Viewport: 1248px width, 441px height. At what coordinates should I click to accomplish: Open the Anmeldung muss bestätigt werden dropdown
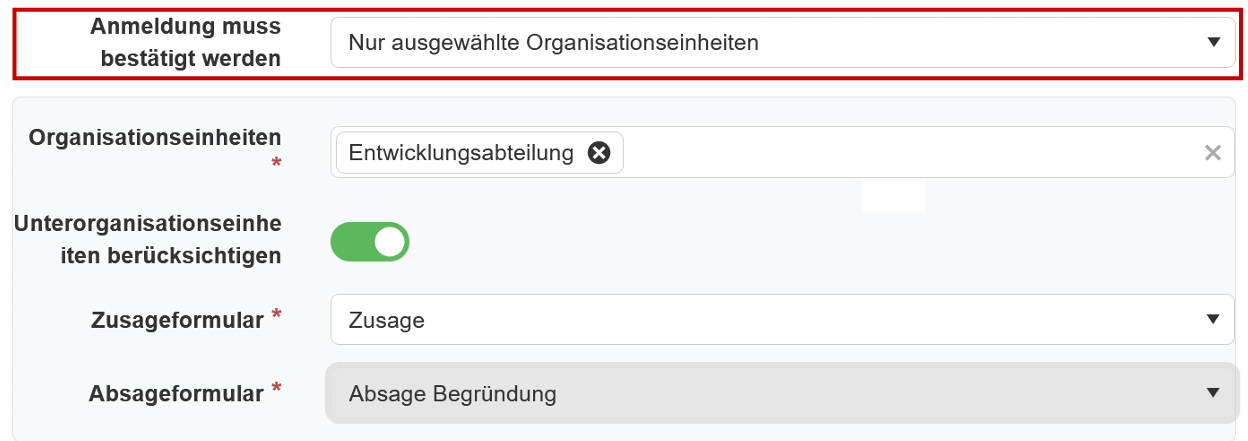pyautogui.click(x=782, y=42)
